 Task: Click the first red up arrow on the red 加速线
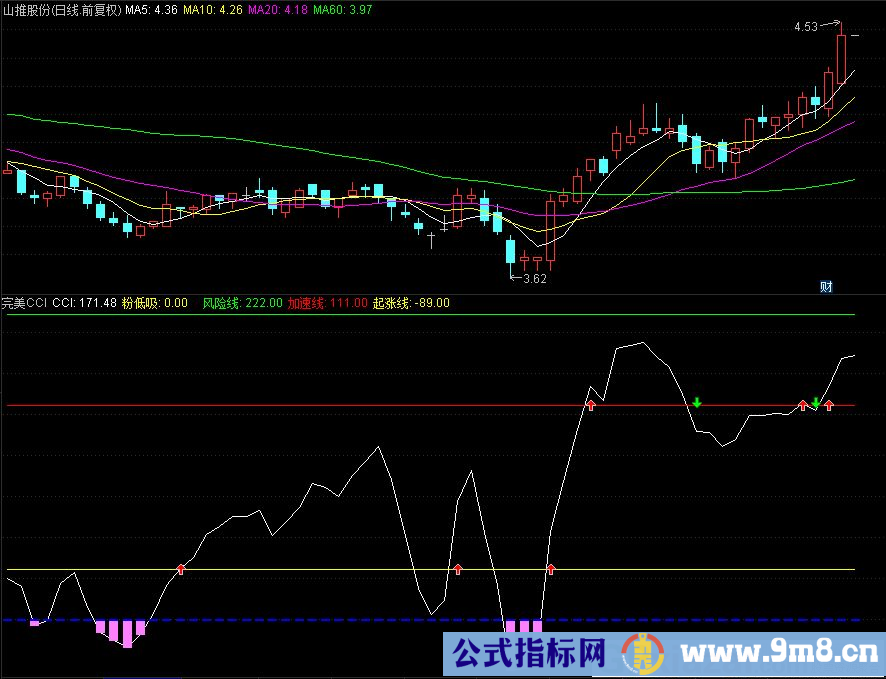pyautogui.click(x=591, y=405)
